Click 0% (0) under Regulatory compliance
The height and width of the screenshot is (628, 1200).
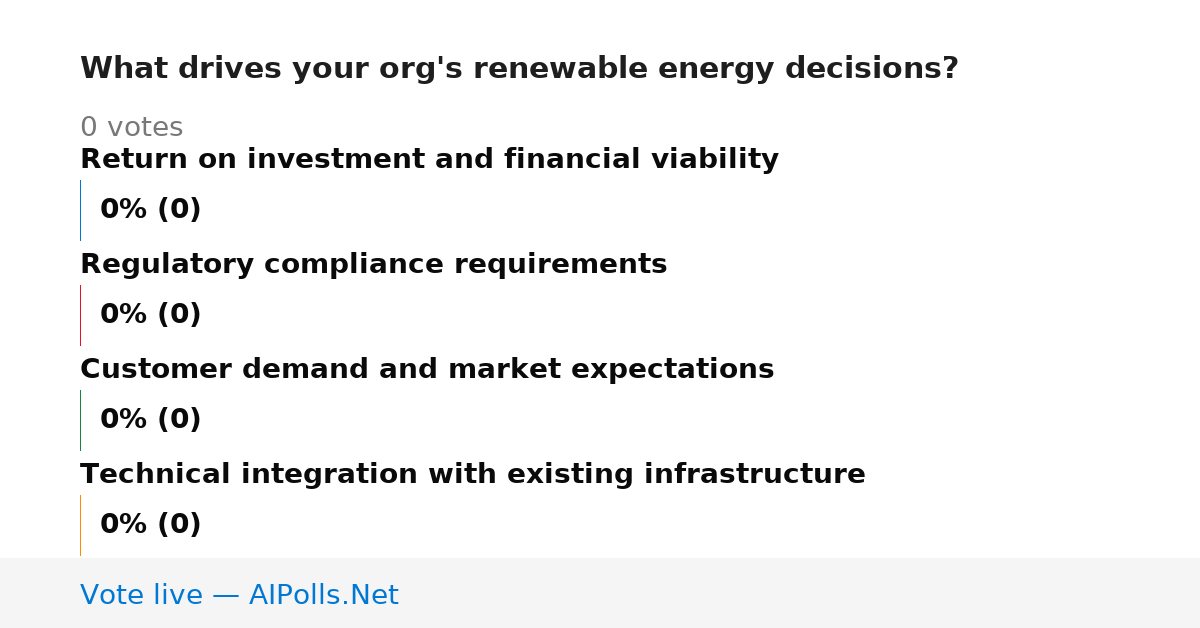(x=151, y=315)
